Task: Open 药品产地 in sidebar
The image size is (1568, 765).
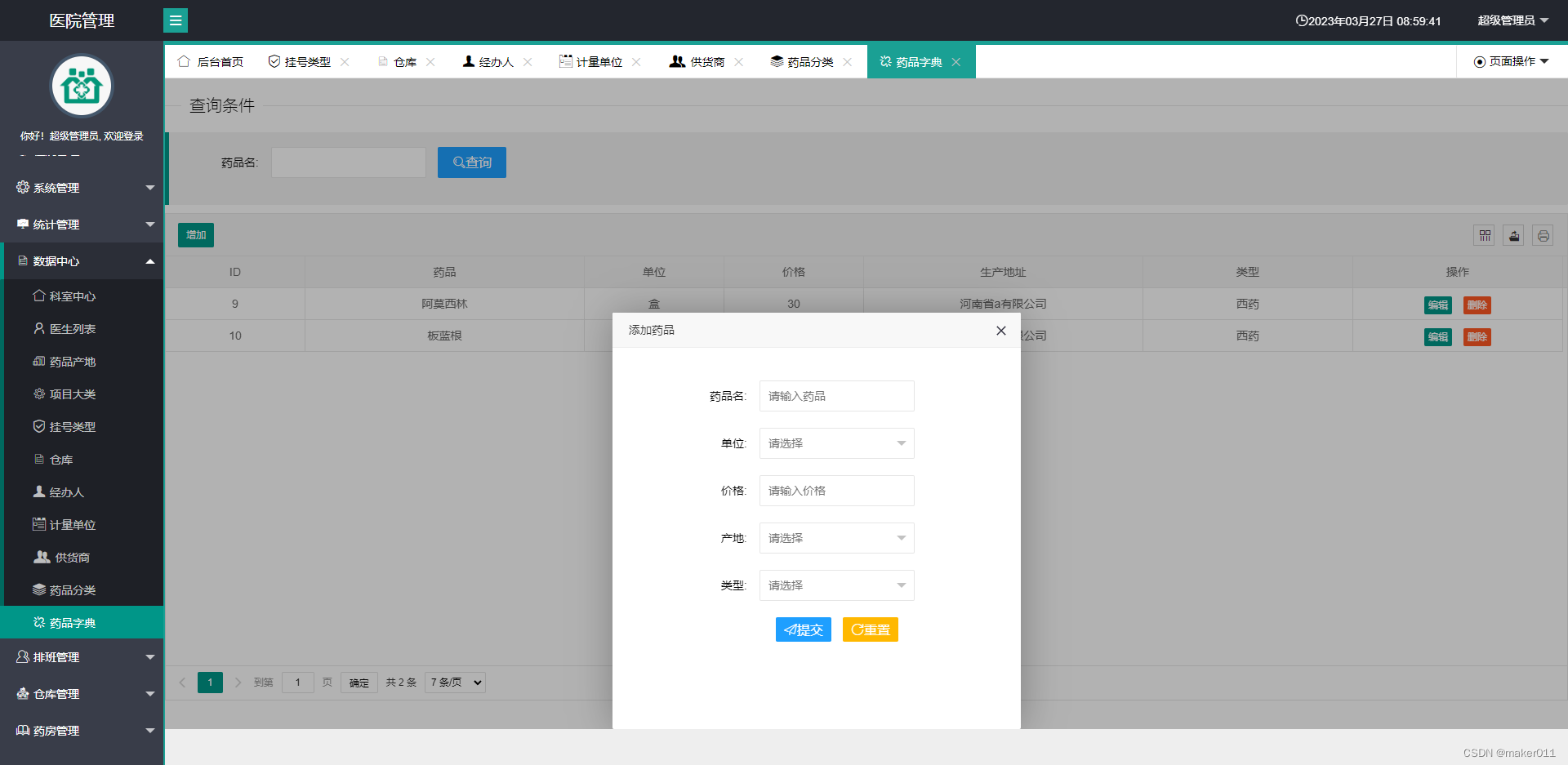Action: pos(83,362)
